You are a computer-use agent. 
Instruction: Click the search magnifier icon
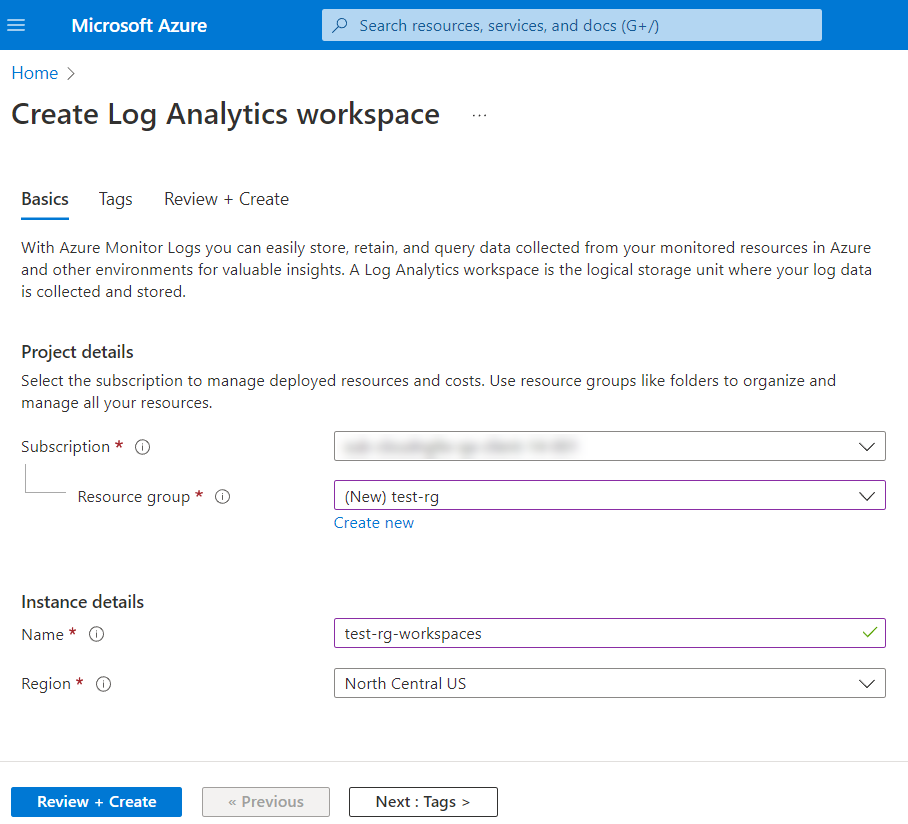(x=340, y=25)
